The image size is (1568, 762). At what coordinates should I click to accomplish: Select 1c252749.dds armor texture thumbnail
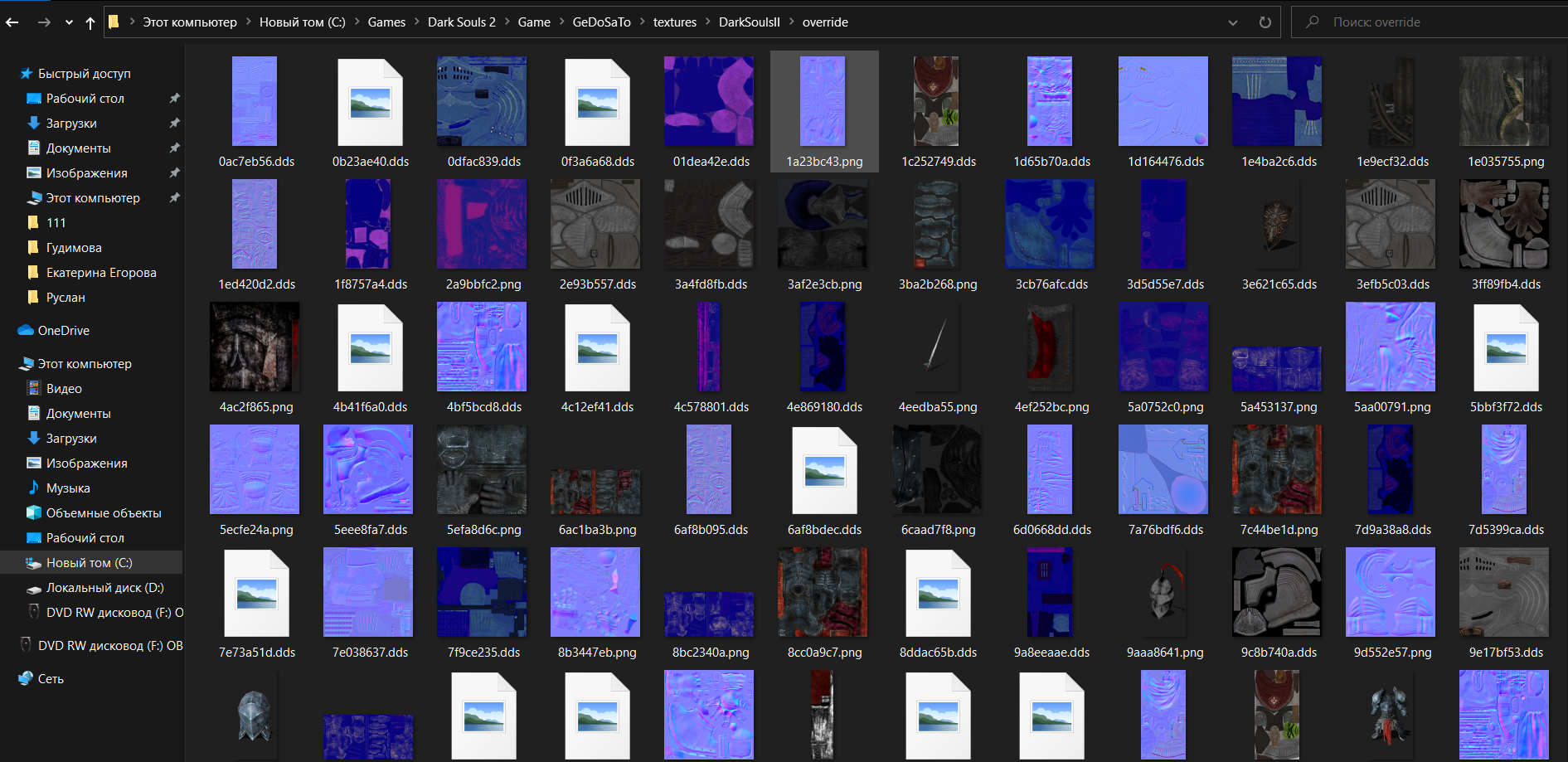936,101
